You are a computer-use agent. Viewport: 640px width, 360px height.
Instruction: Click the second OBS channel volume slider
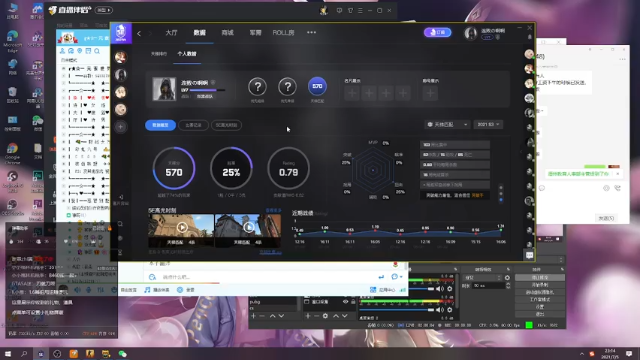396,310
